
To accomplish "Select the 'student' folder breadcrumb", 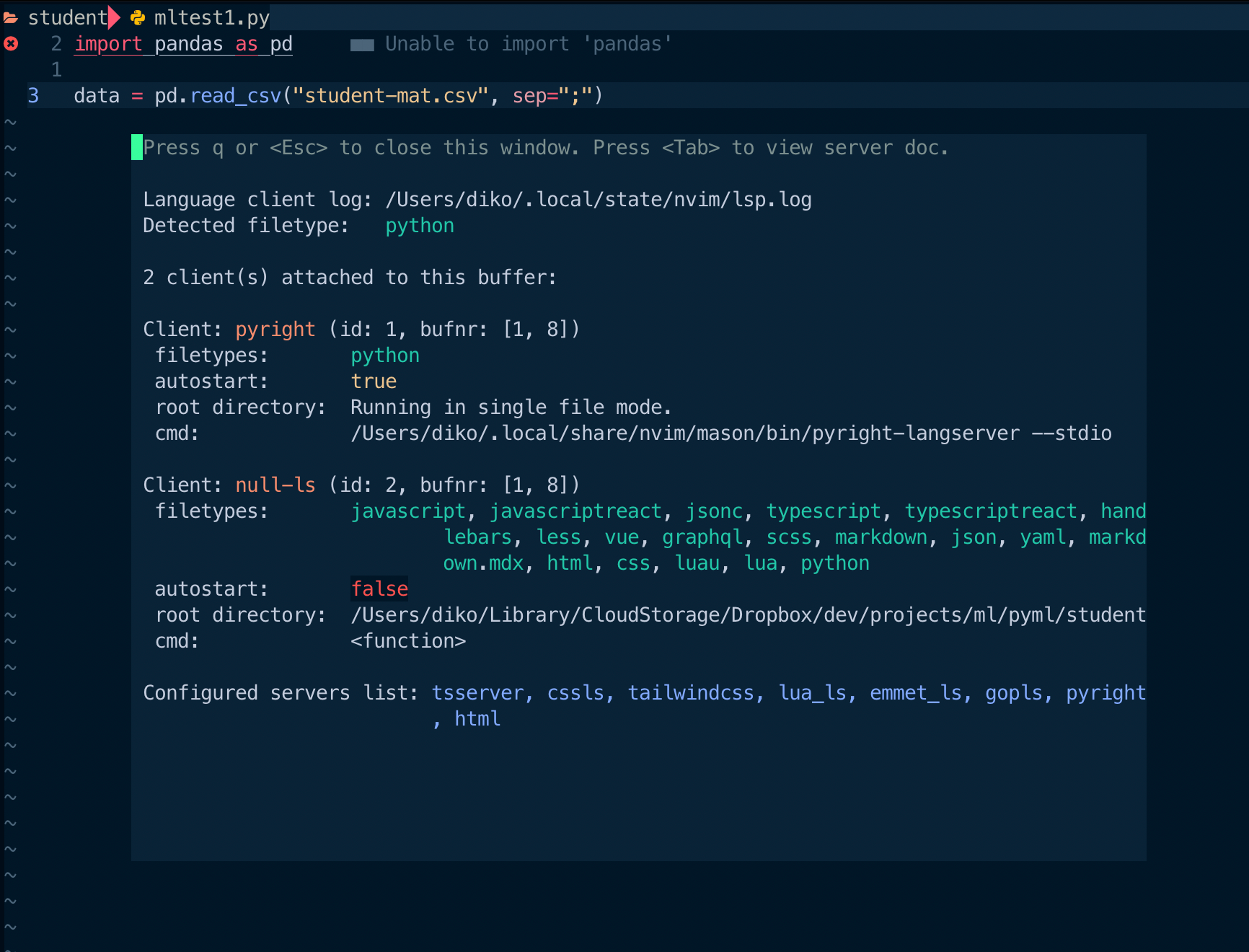I will click(x=67, y=17).
